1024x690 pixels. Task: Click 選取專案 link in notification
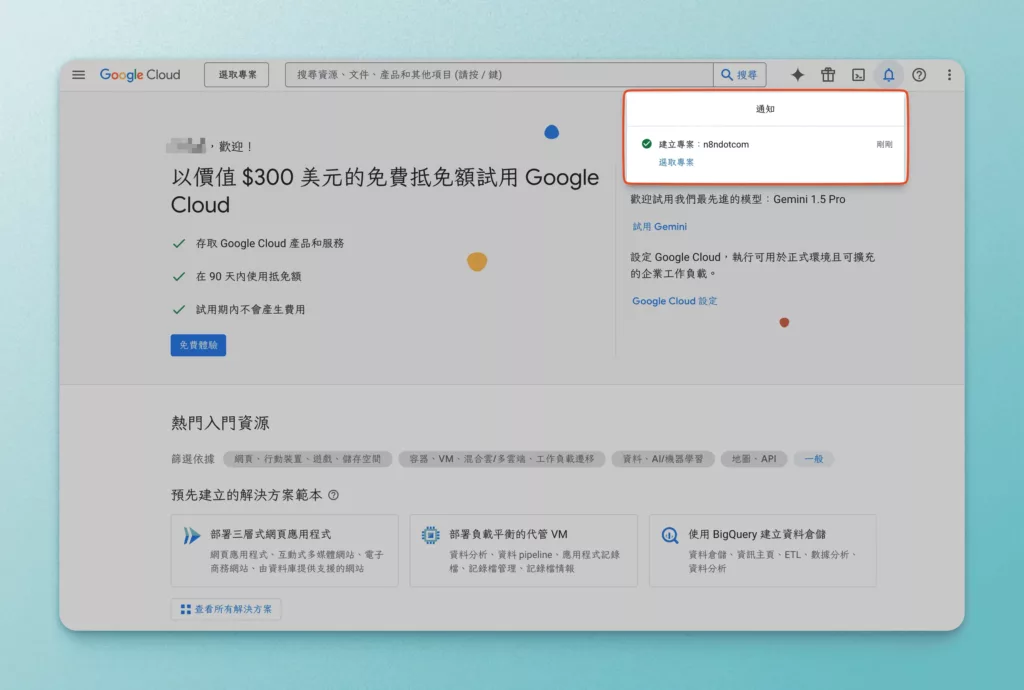pyautogui.click(x=676, y=162)
